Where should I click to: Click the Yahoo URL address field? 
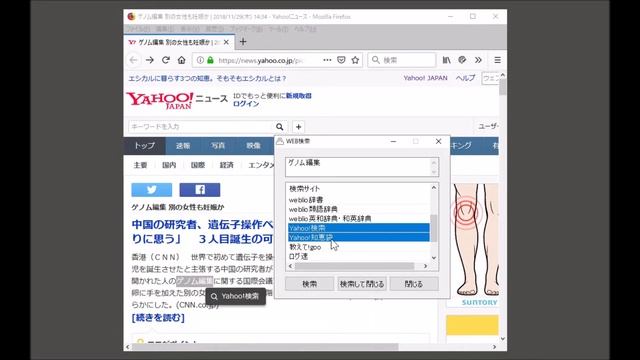[x=261, y=60]
